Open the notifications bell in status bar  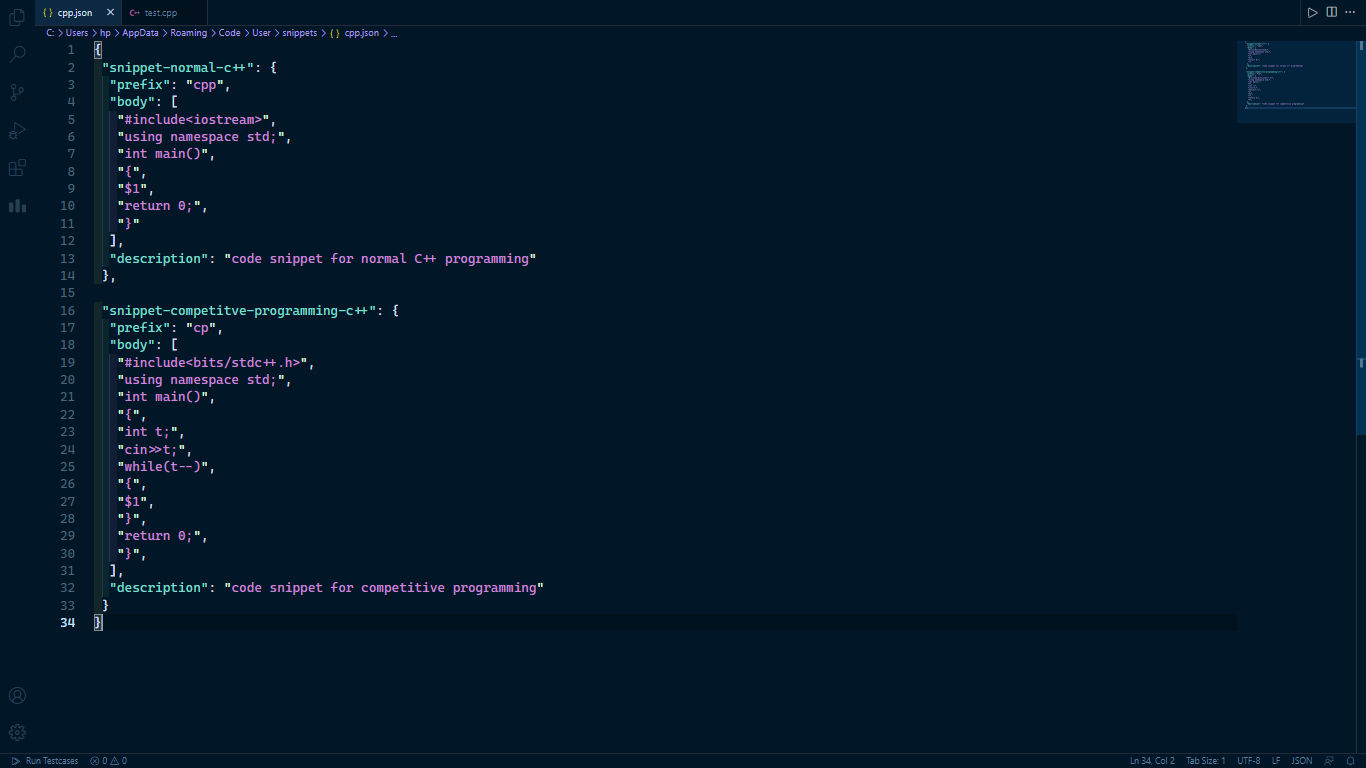point(1350,761)
